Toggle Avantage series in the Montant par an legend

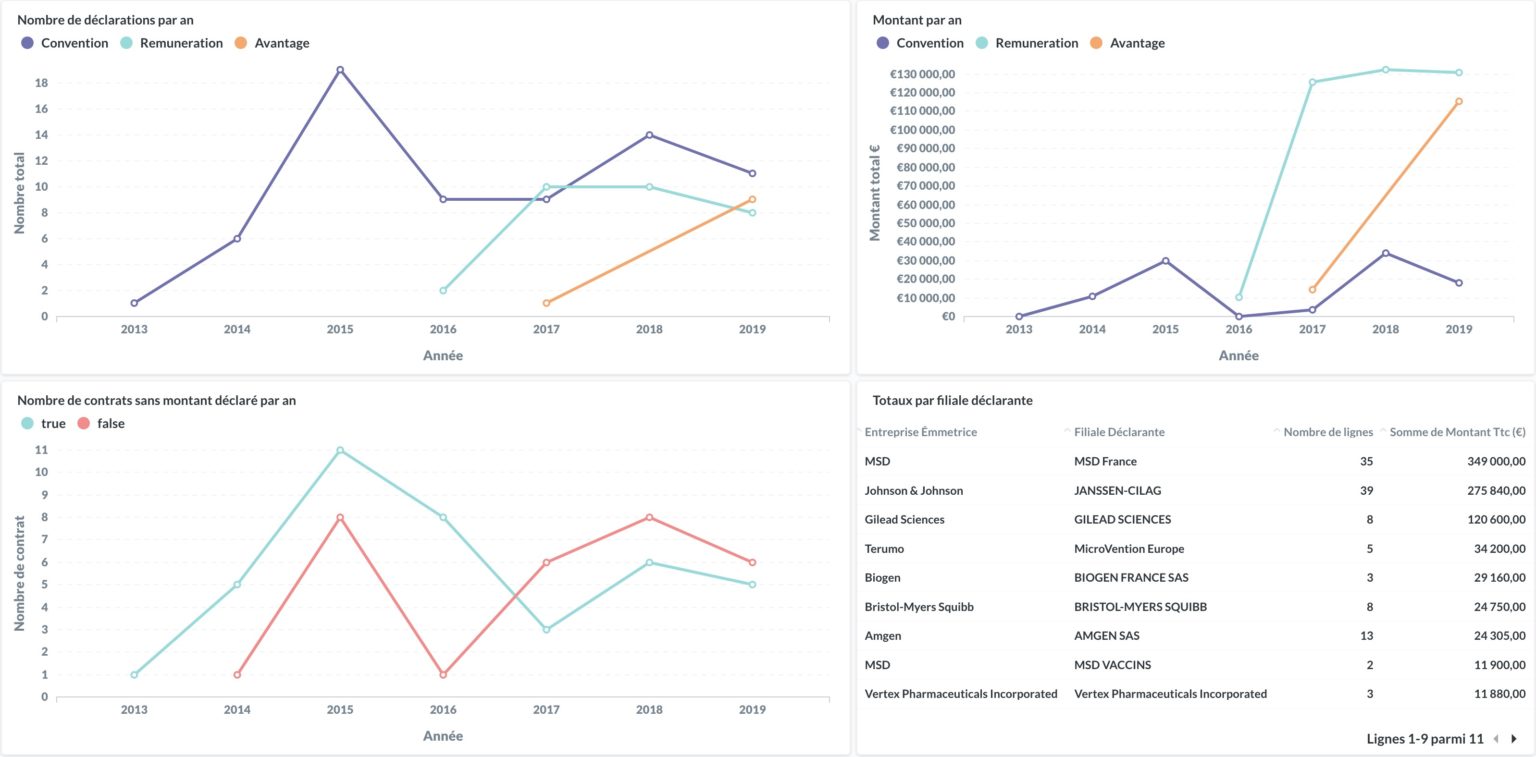pos(1127,43)
